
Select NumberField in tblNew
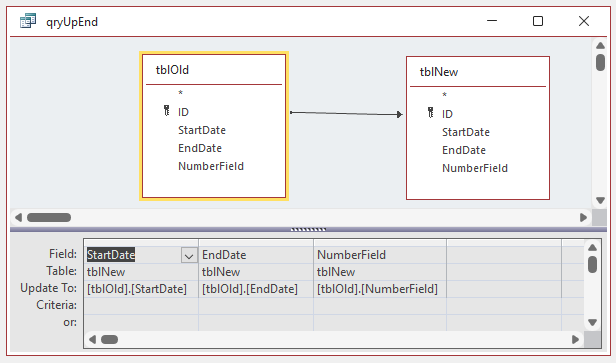coord(475,168)
